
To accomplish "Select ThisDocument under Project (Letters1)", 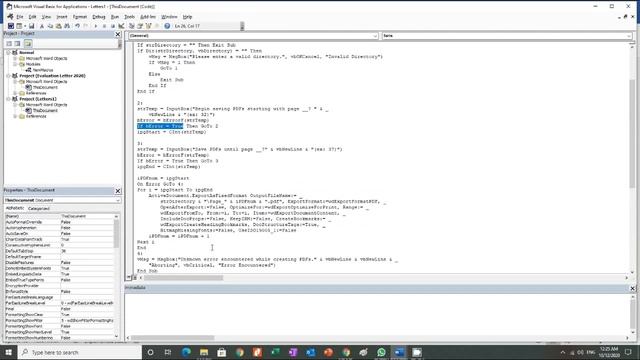I will pos(45,111).
